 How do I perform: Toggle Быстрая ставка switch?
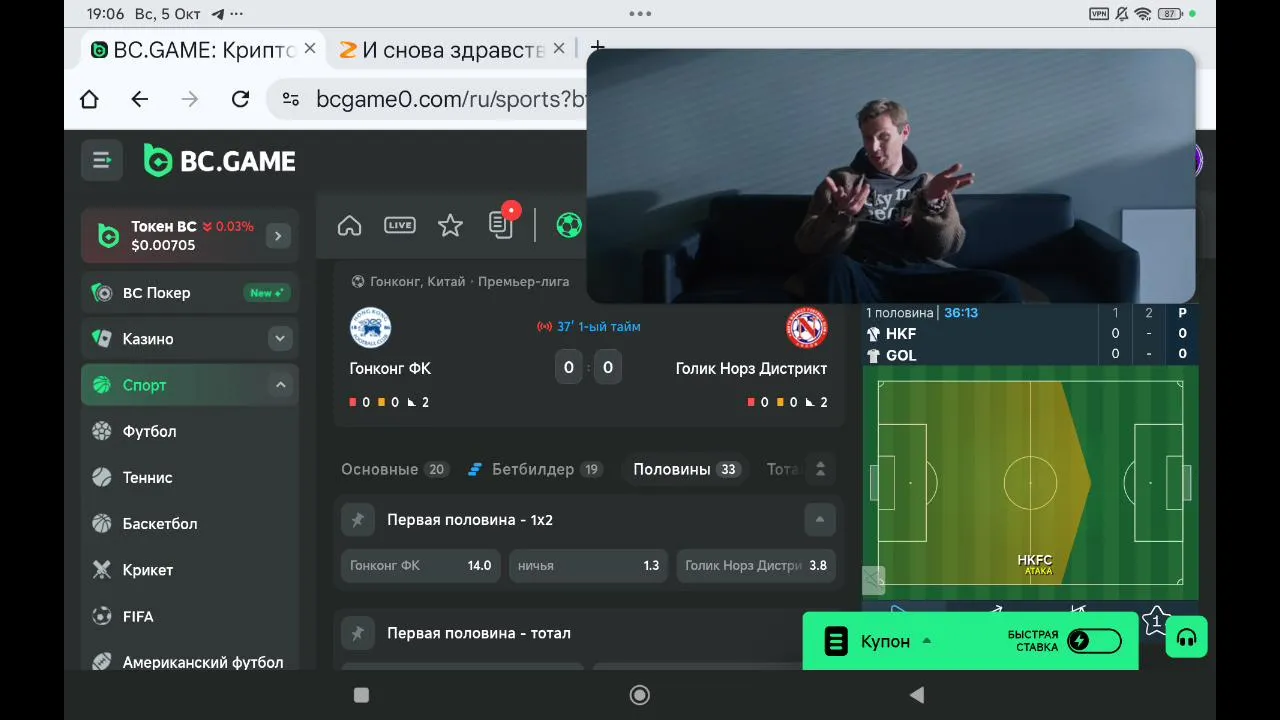[1094, 641]
